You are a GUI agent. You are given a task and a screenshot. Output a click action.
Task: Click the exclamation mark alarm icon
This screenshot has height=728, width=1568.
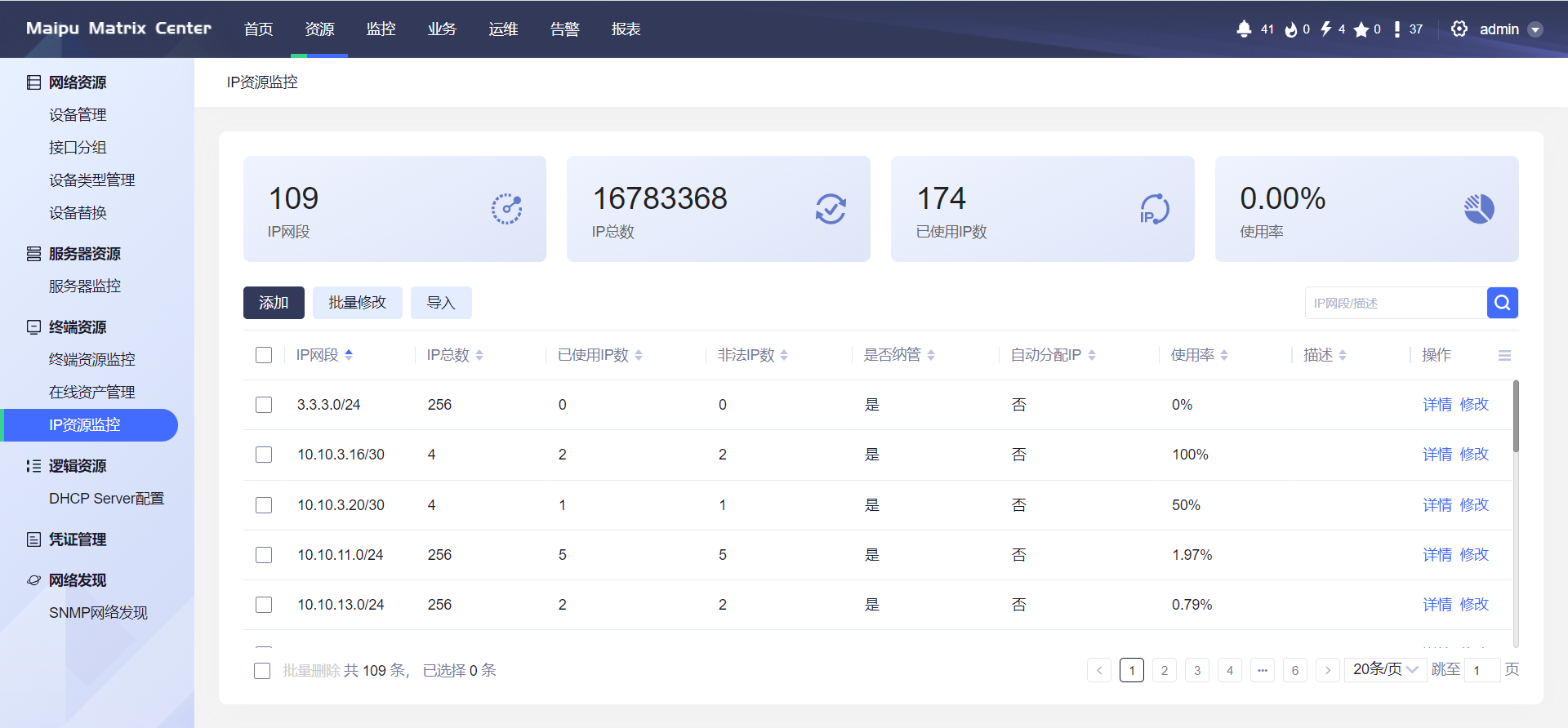tap(1397, 29)
